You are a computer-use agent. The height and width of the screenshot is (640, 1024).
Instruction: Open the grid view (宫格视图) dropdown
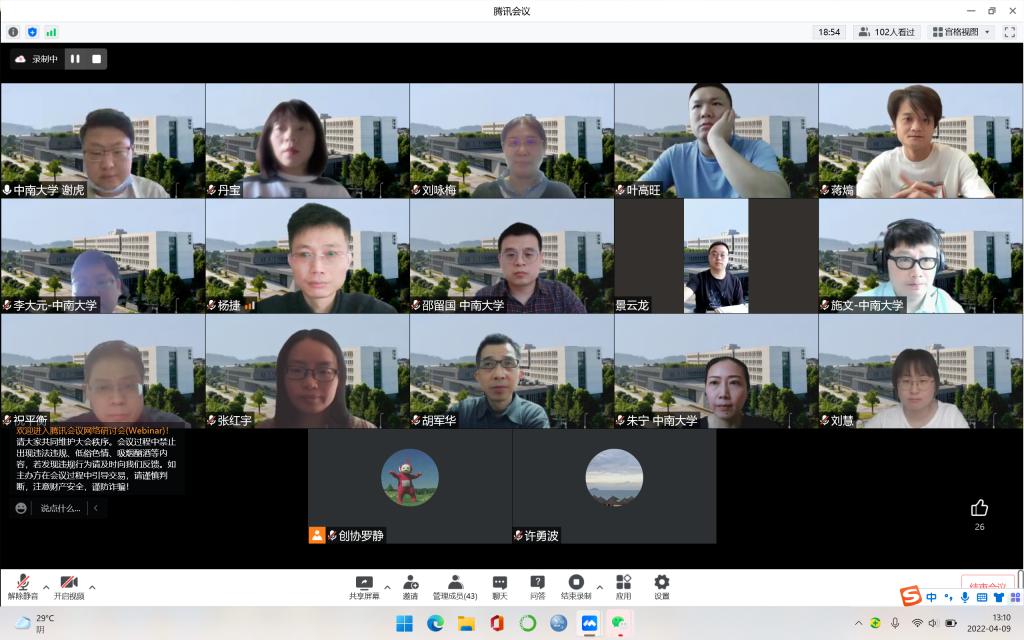[962, 32]
